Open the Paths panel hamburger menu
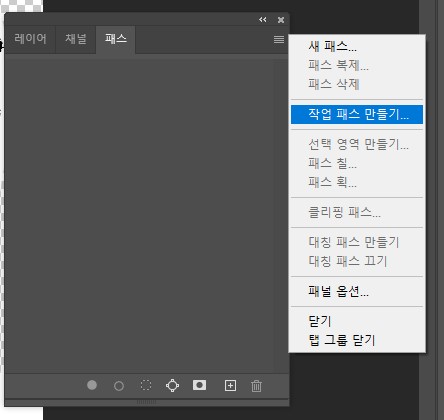The height and width of the screenshot is (420, 444). coord(279,40)
